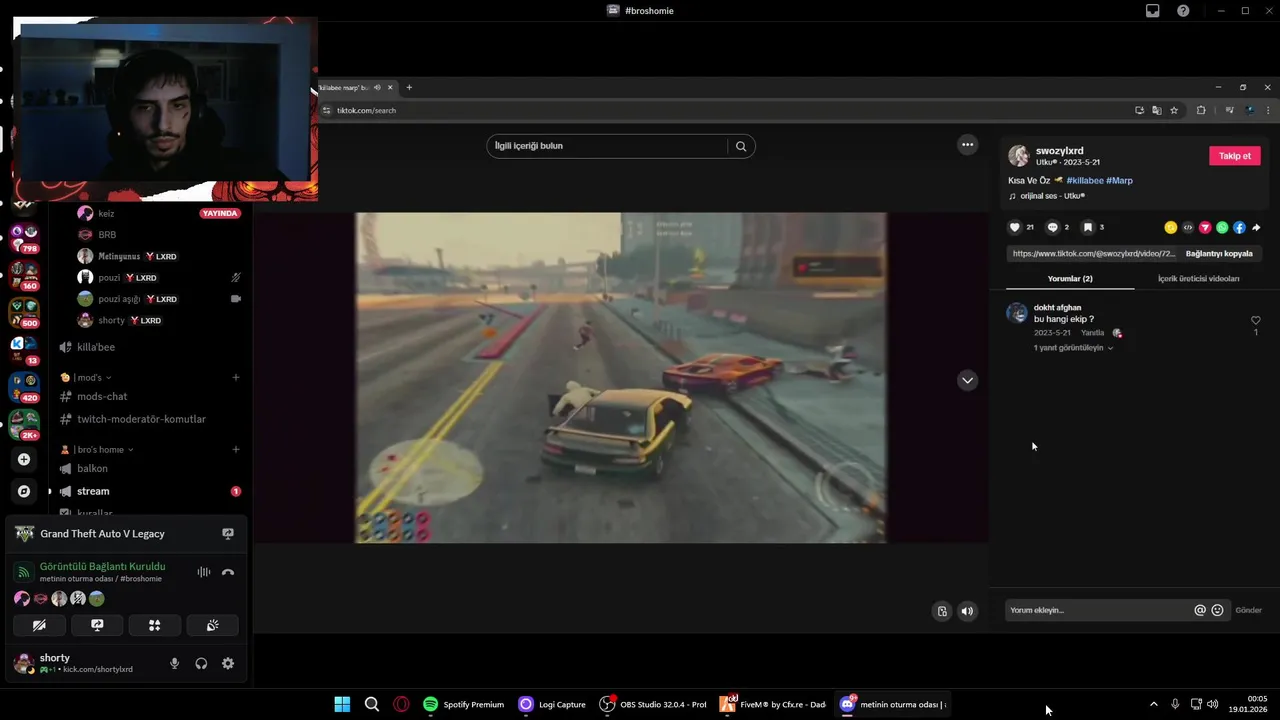Copy link with Bağlantıyı kopyala
This screenshot has width=1280, height=720.
1219,253
